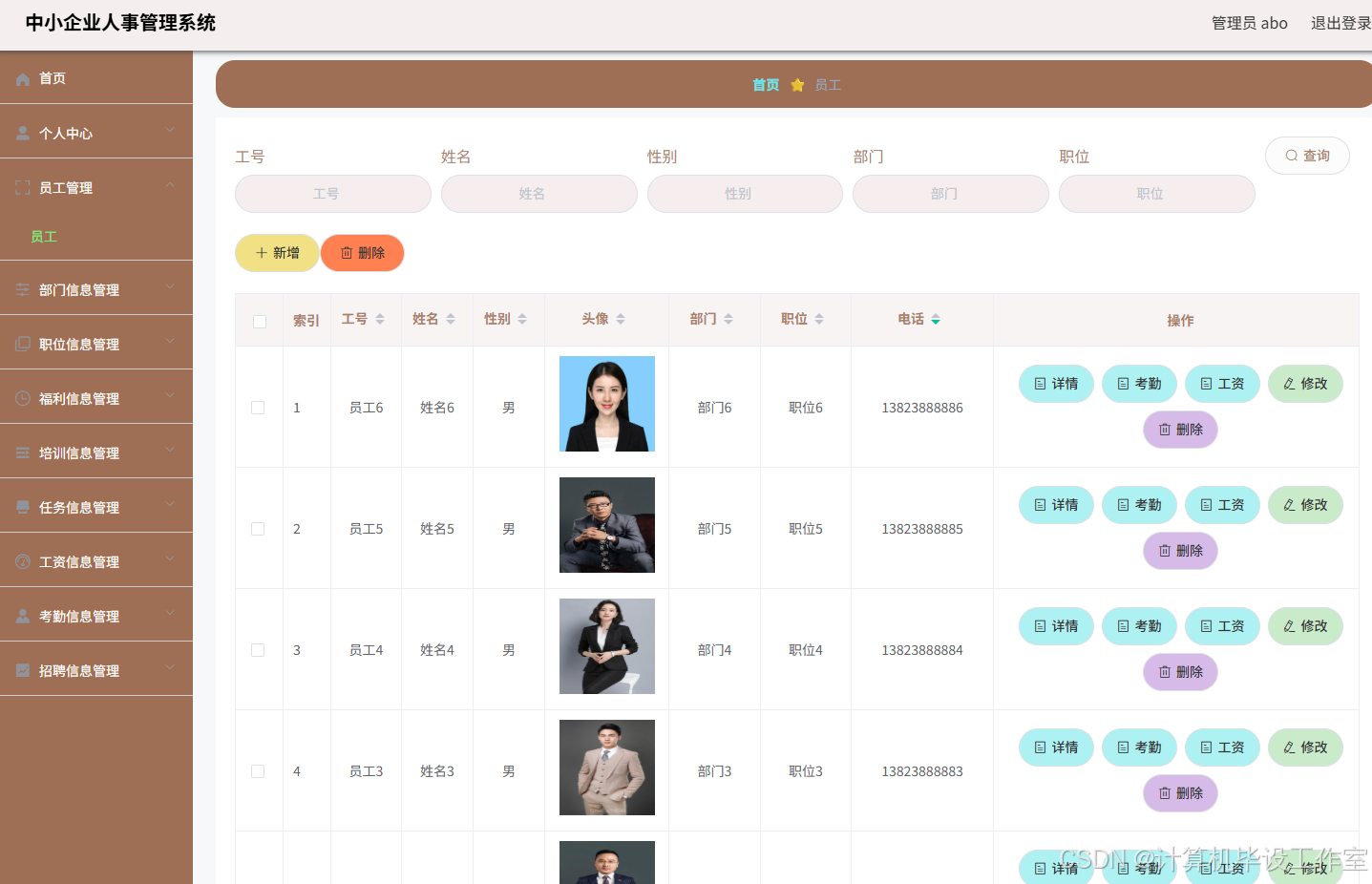Image resolution: width=1372 pixels, height=884 pixels.
Task: Click the plus icon in 新增 button
Action: click(261, 253)
